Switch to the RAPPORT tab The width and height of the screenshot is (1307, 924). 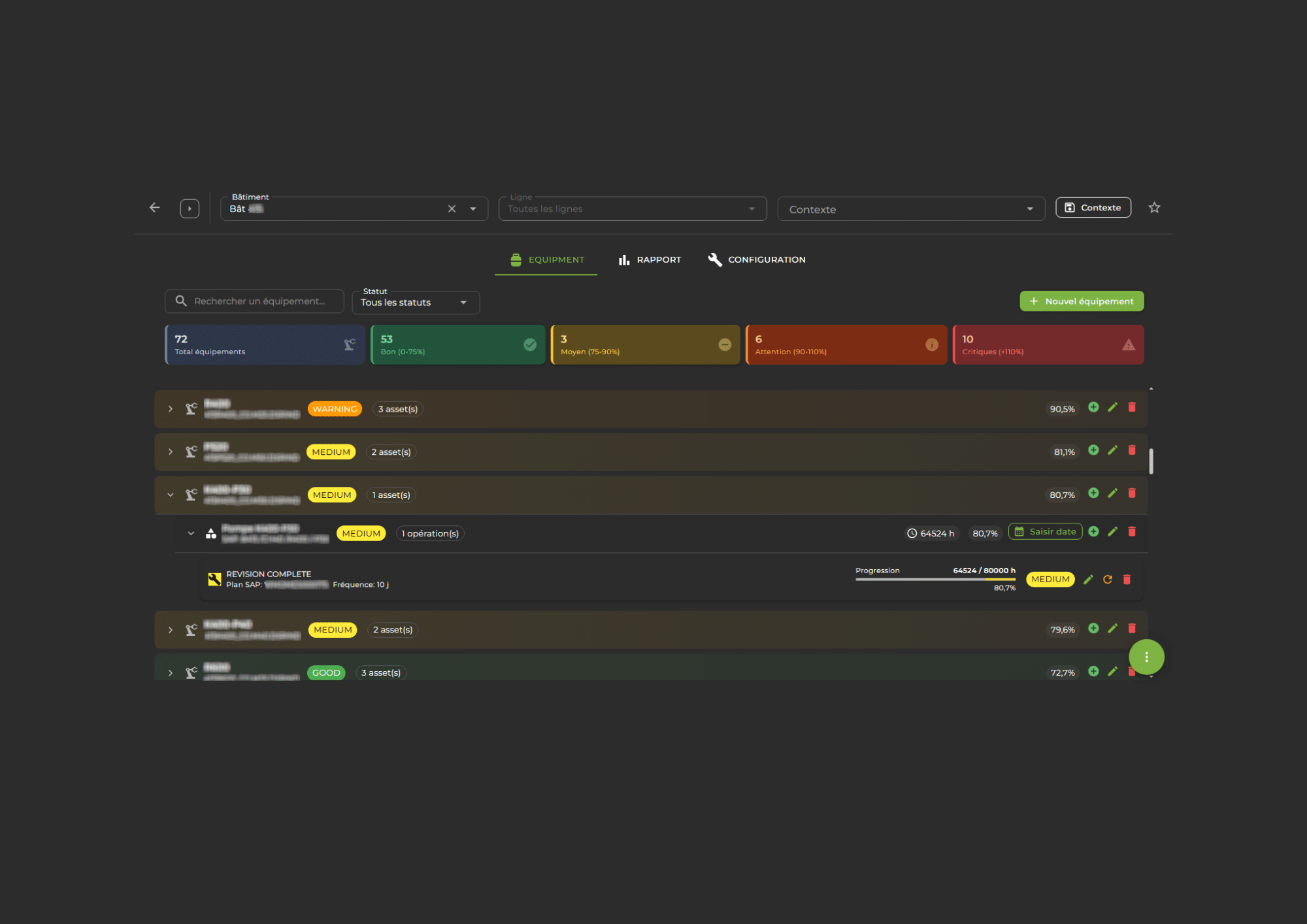click(650, 260)
